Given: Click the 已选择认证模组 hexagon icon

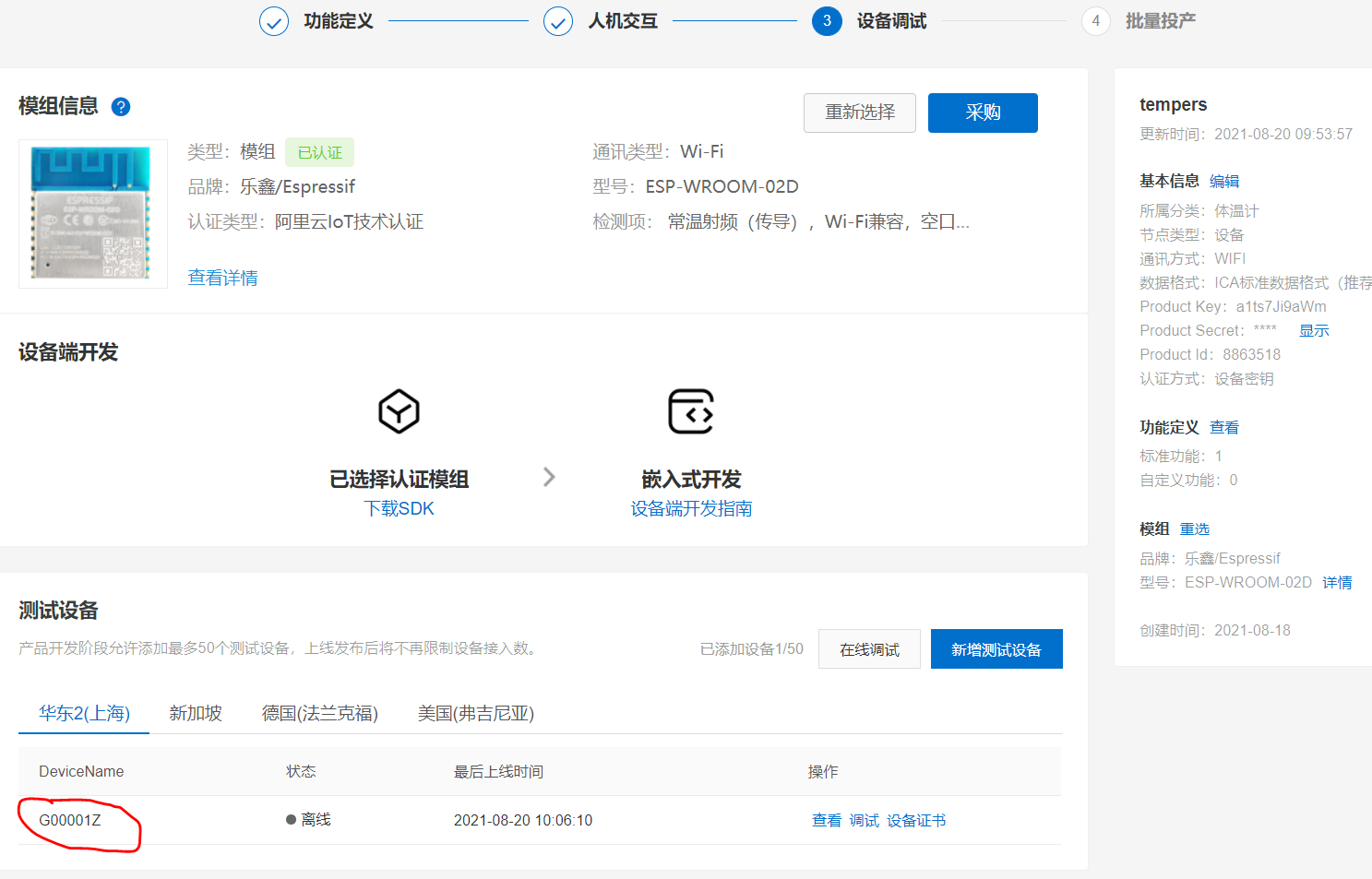Looking at the screenshot, I should 399,412.
